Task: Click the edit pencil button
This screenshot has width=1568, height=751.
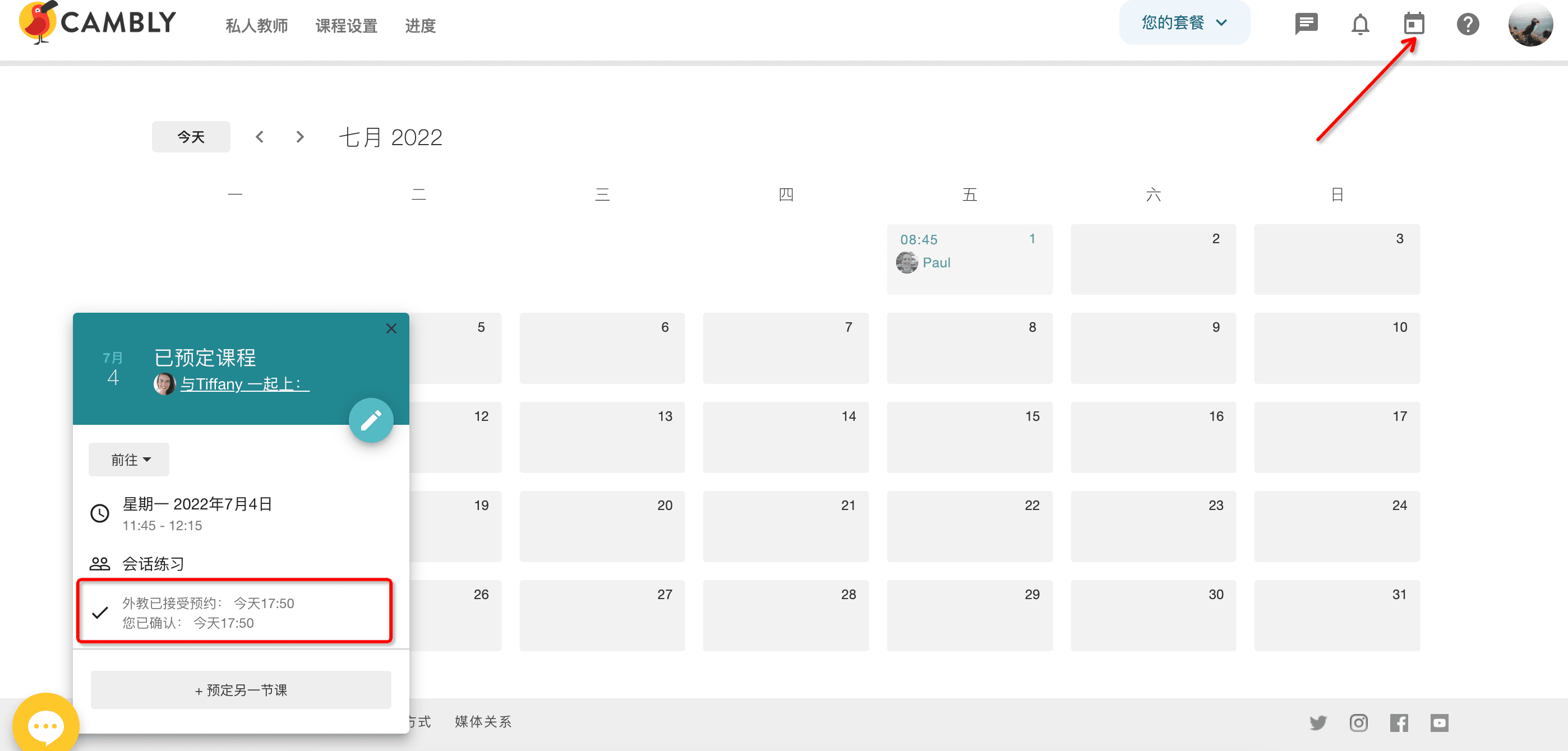Action: [371, 420]
